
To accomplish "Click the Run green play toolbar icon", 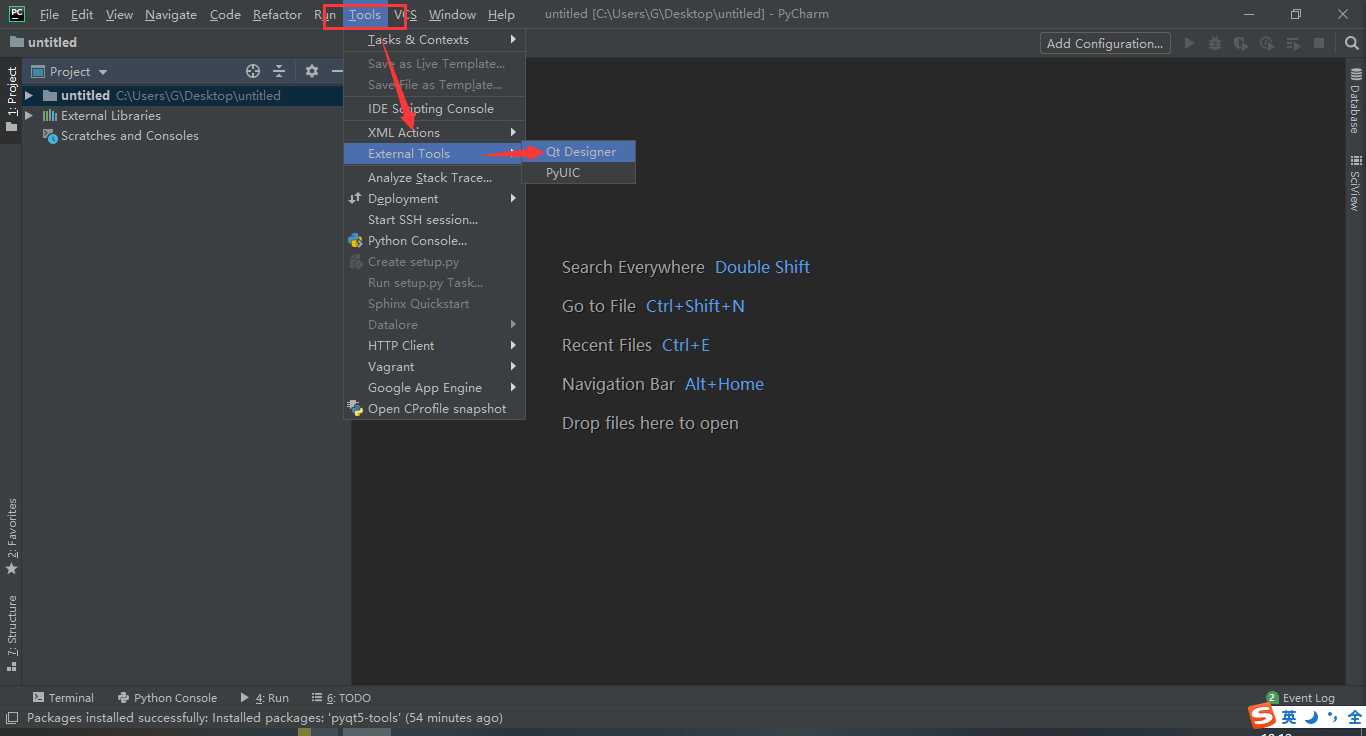I will tap(1189, 43).
